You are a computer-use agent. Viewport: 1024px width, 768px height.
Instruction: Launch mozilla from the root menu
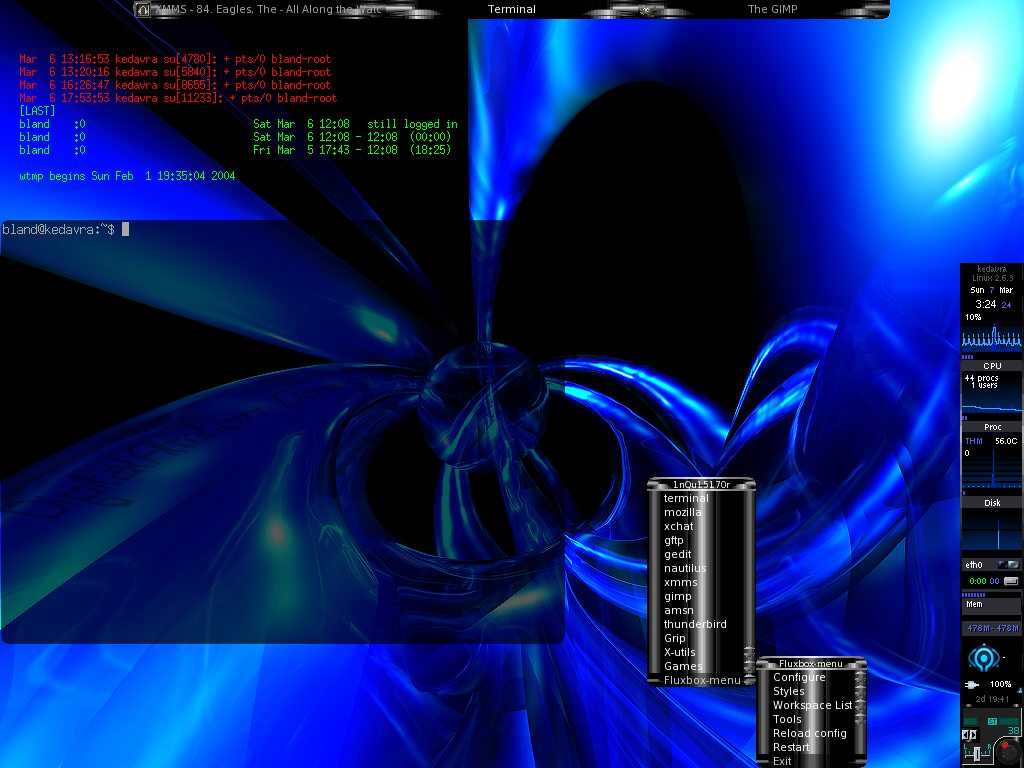[x=683, y=512]
